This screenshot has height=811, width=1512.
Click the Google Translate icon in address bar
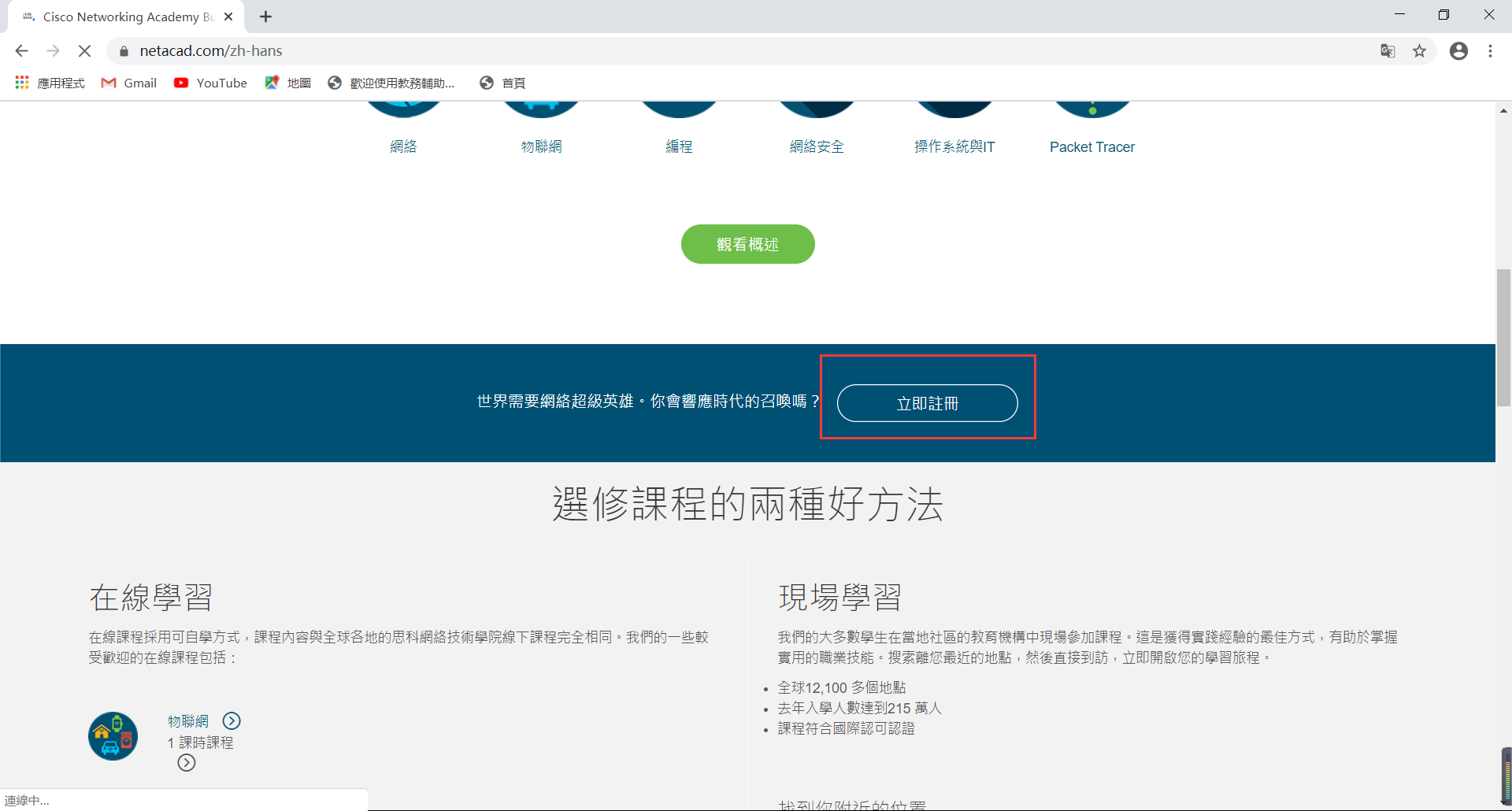coord(1388,51)
